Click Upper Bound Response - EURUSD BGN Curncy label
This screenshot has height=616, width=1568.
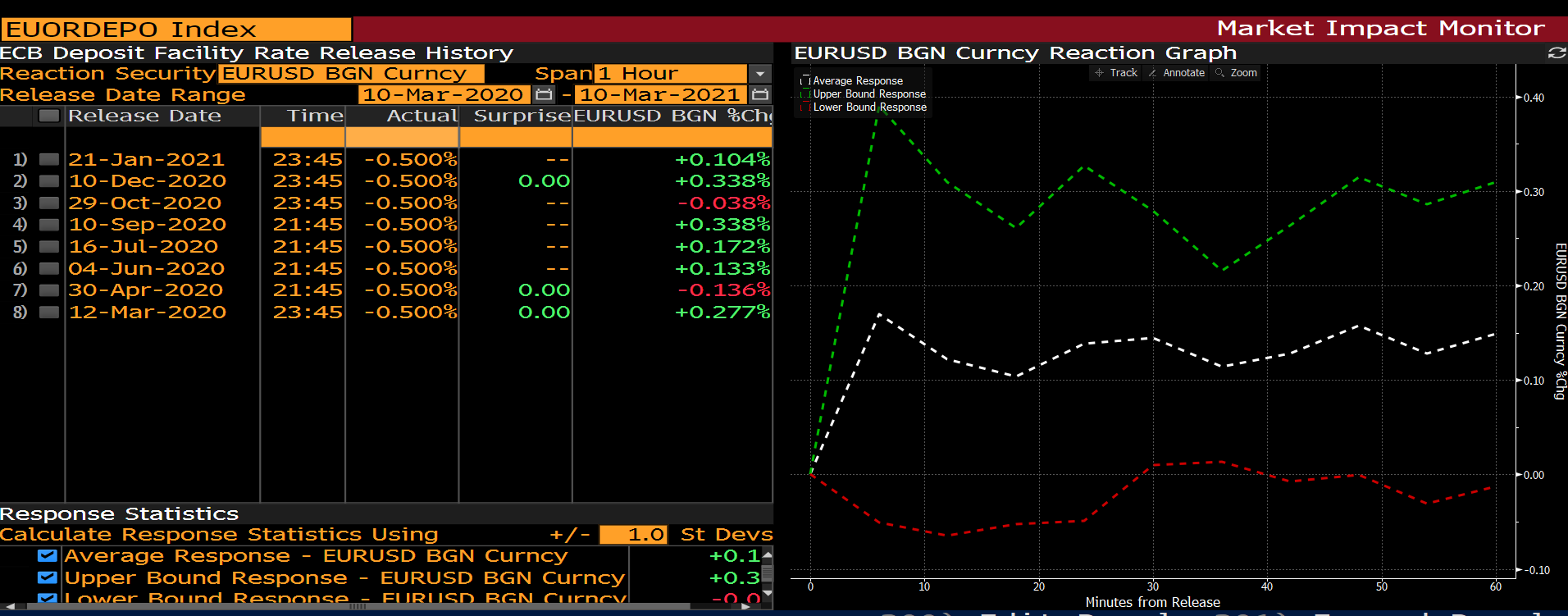344,577
